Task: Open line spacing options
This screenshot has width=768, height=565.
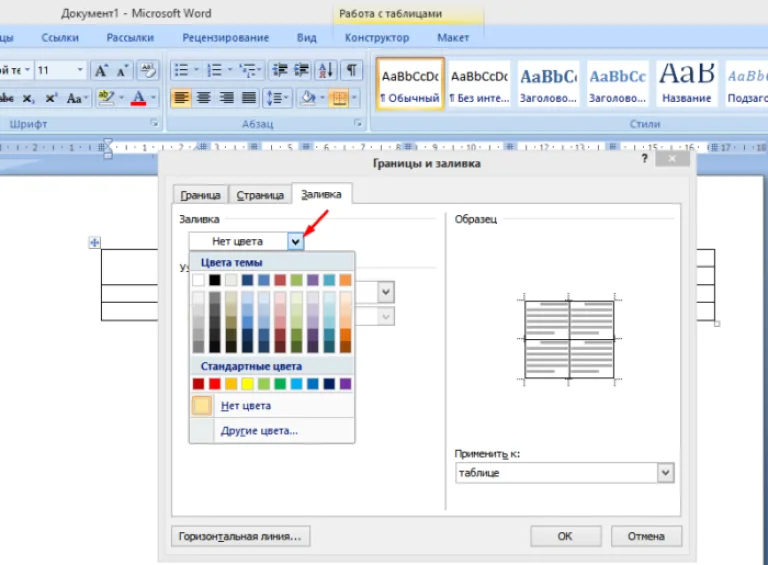Action: point(277,98)
